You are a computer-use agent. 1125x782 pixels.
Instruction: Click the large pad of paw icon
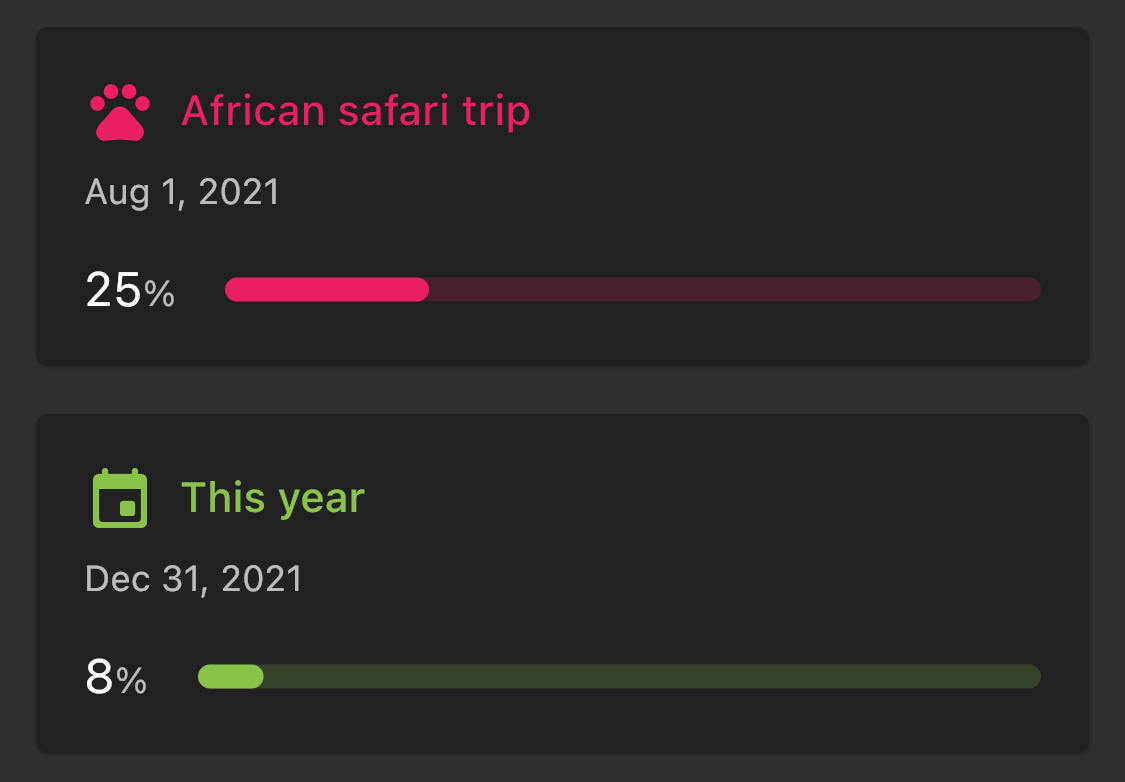[x=120, y=124]
